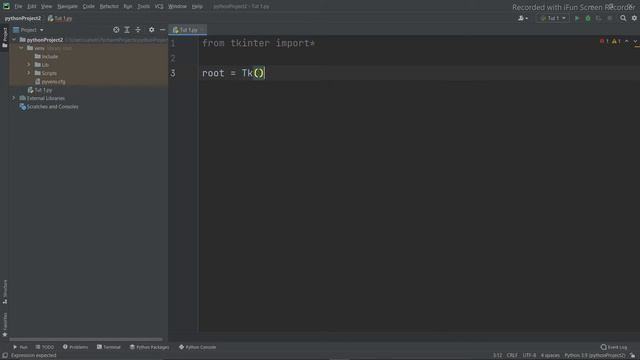
Task: Open the Tools menu
Action: 143,6
